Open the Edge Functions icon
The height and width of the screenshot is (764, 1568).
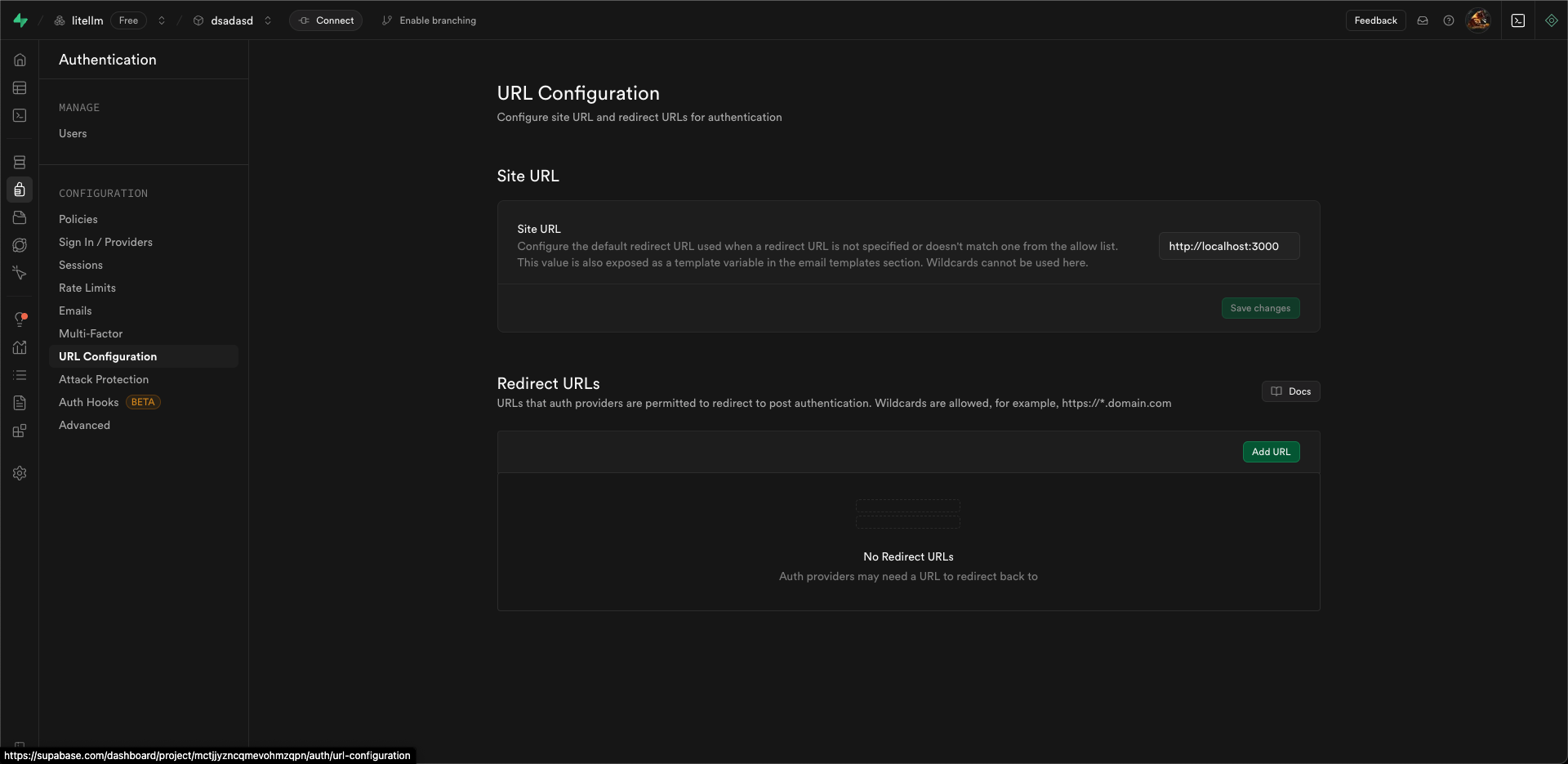[x=20, y=245]
